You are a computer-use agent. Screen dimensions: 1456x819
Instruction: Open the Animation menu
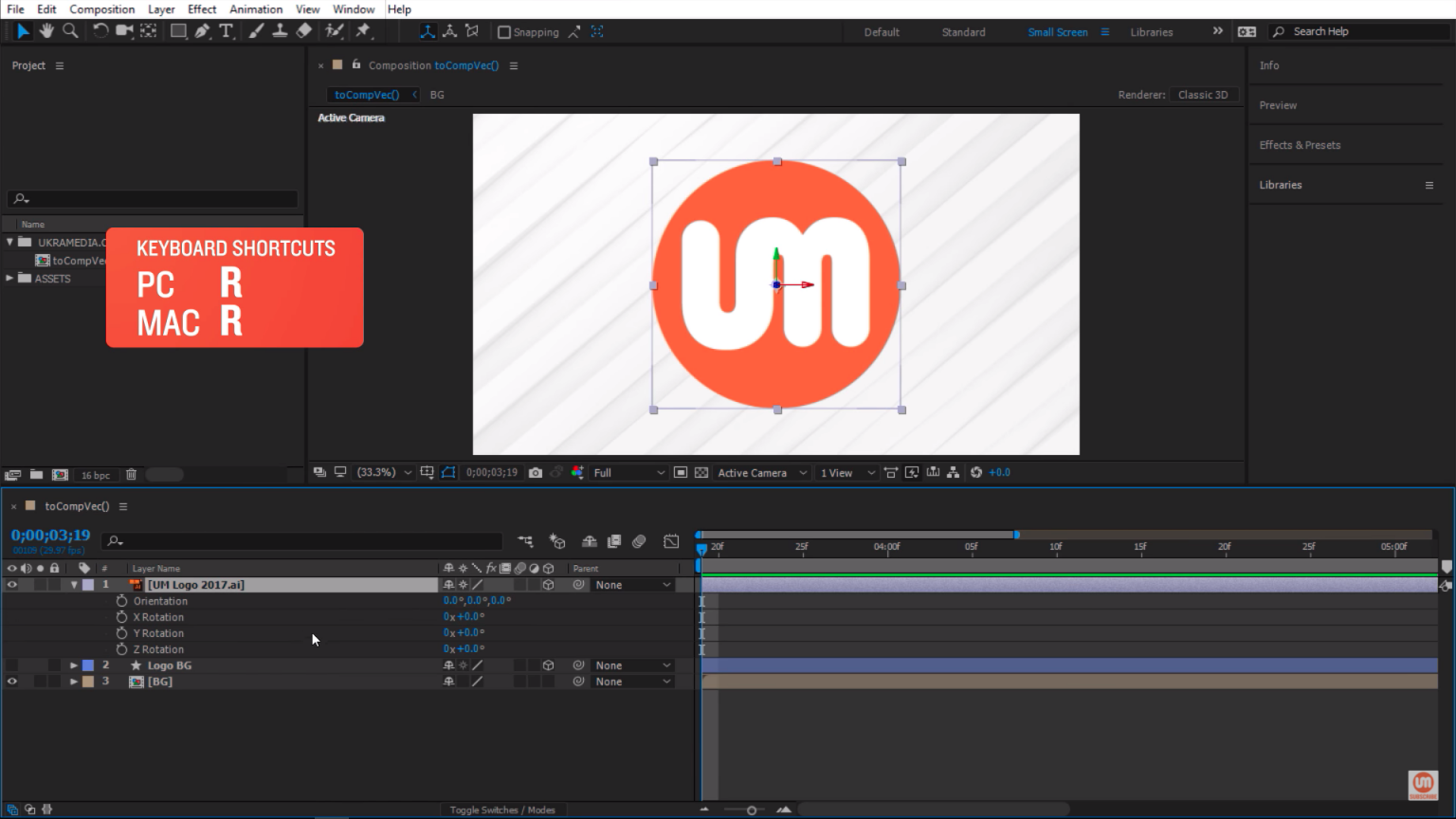[x=255, y=9]
